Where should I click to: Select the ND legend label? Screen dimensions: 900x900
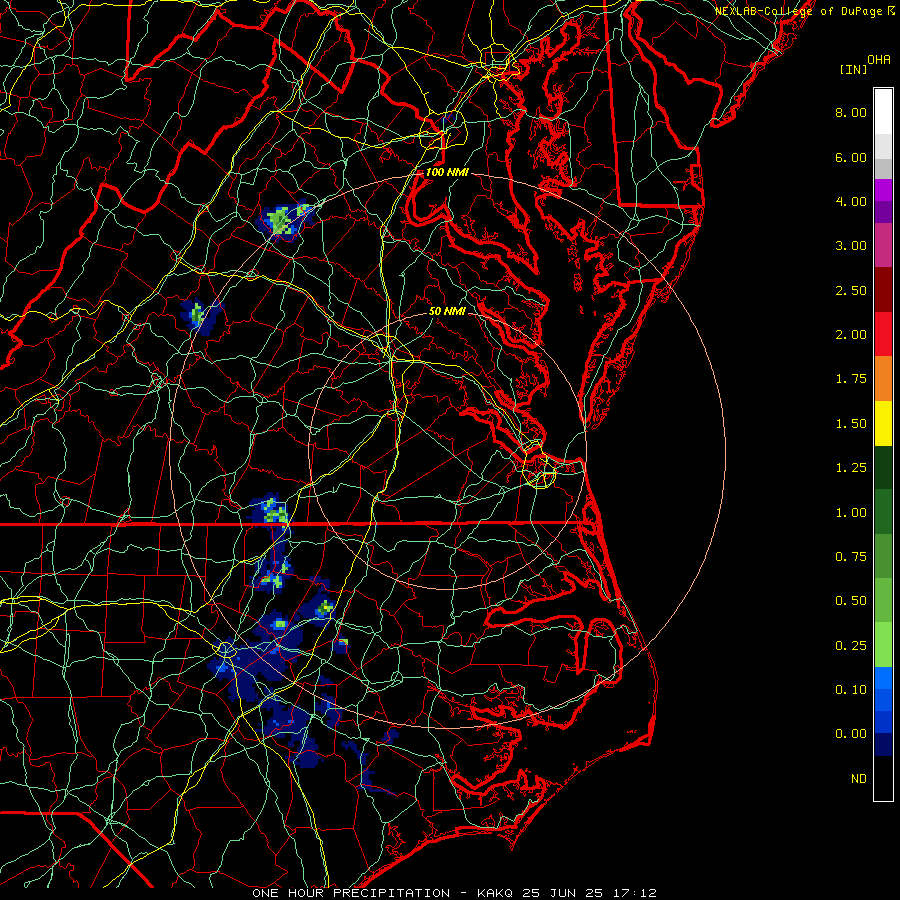click(x=859, y=779)
